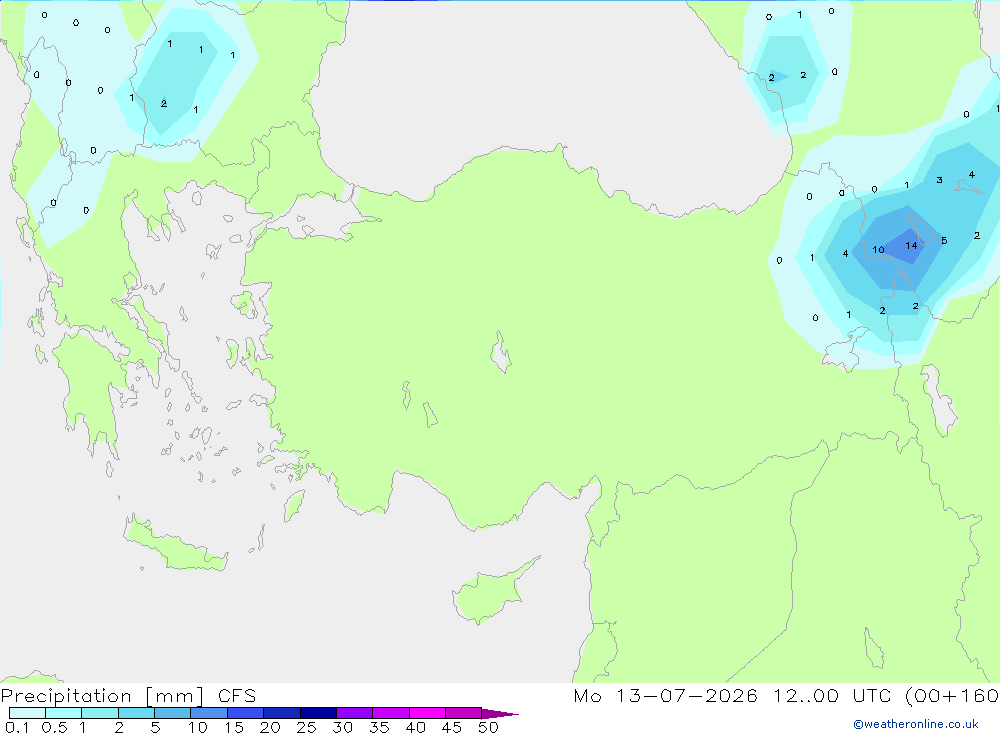This screenshot has height=733, width=1000.
Task: Click the 5–10 mm legend color swatch
Action: point(172,713)
